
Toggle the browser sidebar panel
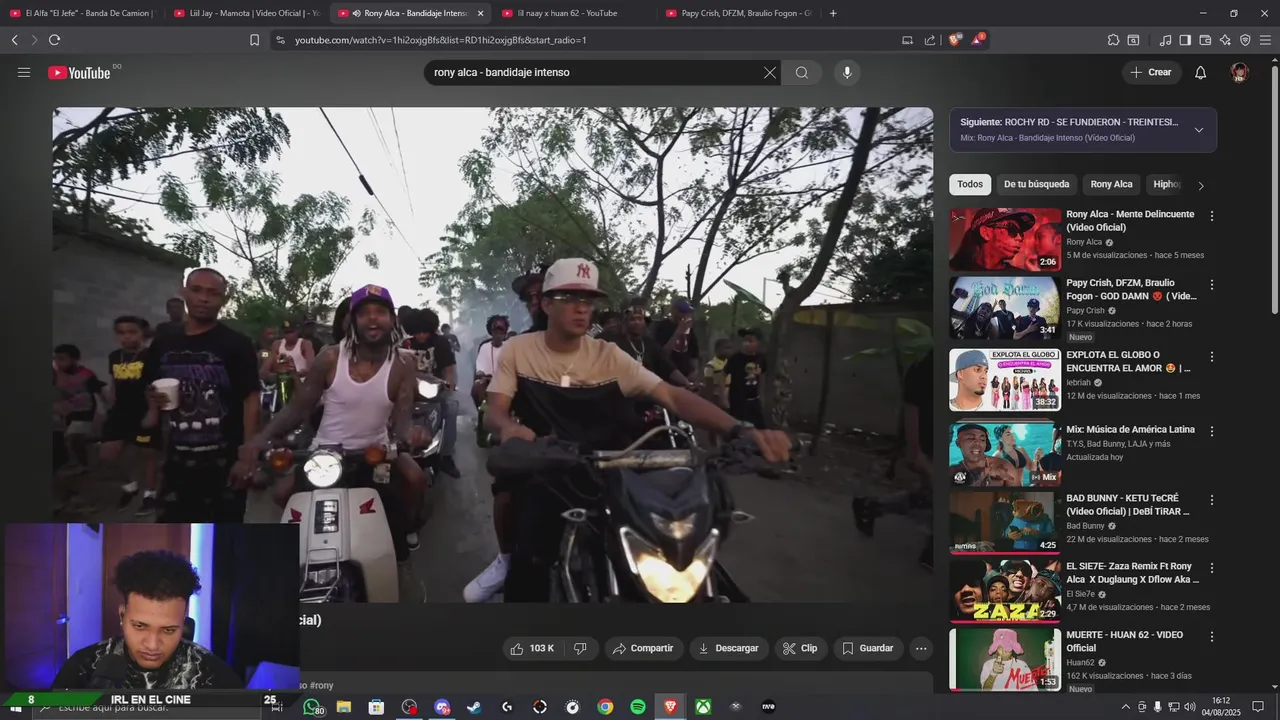[x=1185, y=40]
